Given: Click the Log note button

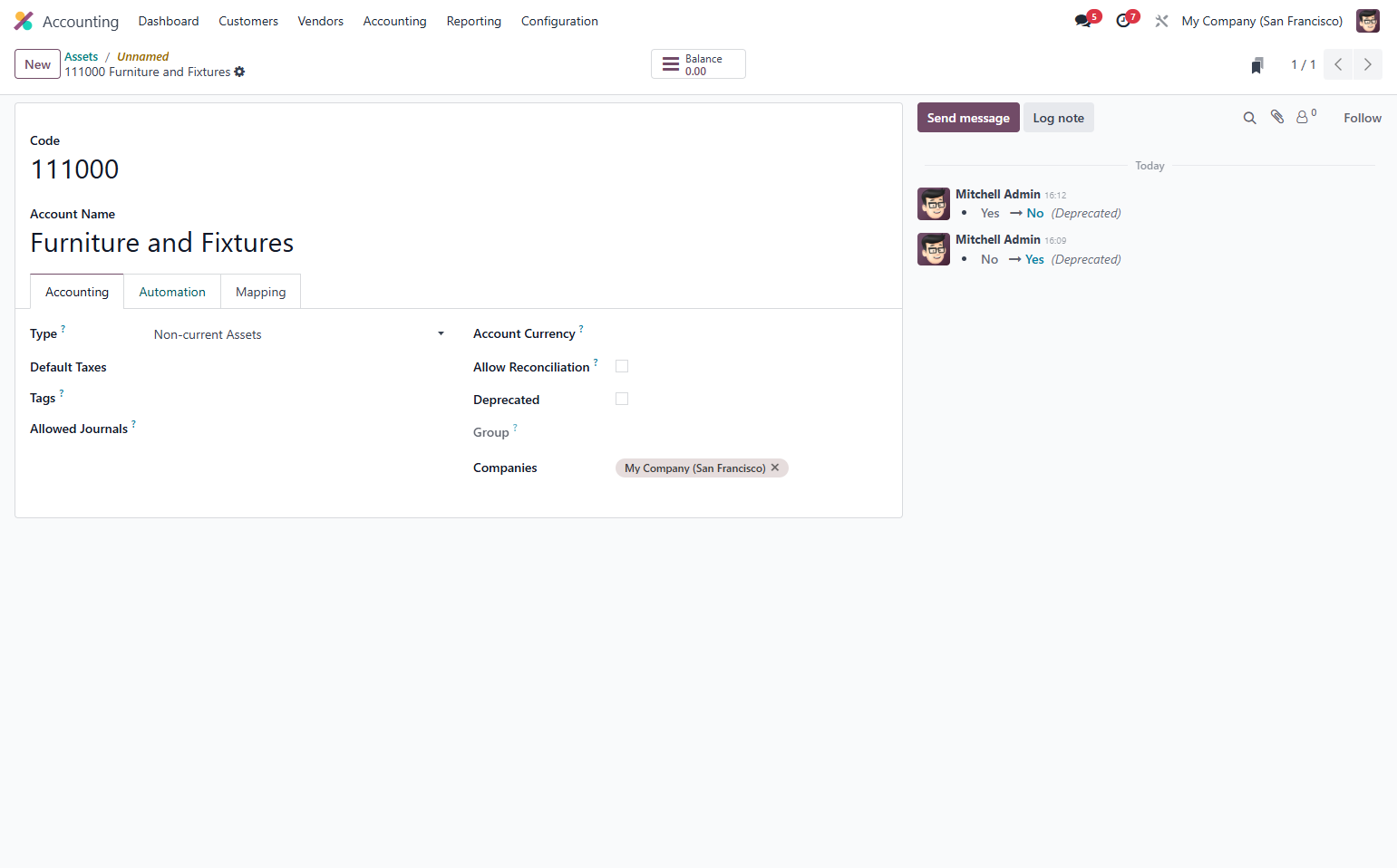Looking at the screenshot, I should click(1059, 118).
